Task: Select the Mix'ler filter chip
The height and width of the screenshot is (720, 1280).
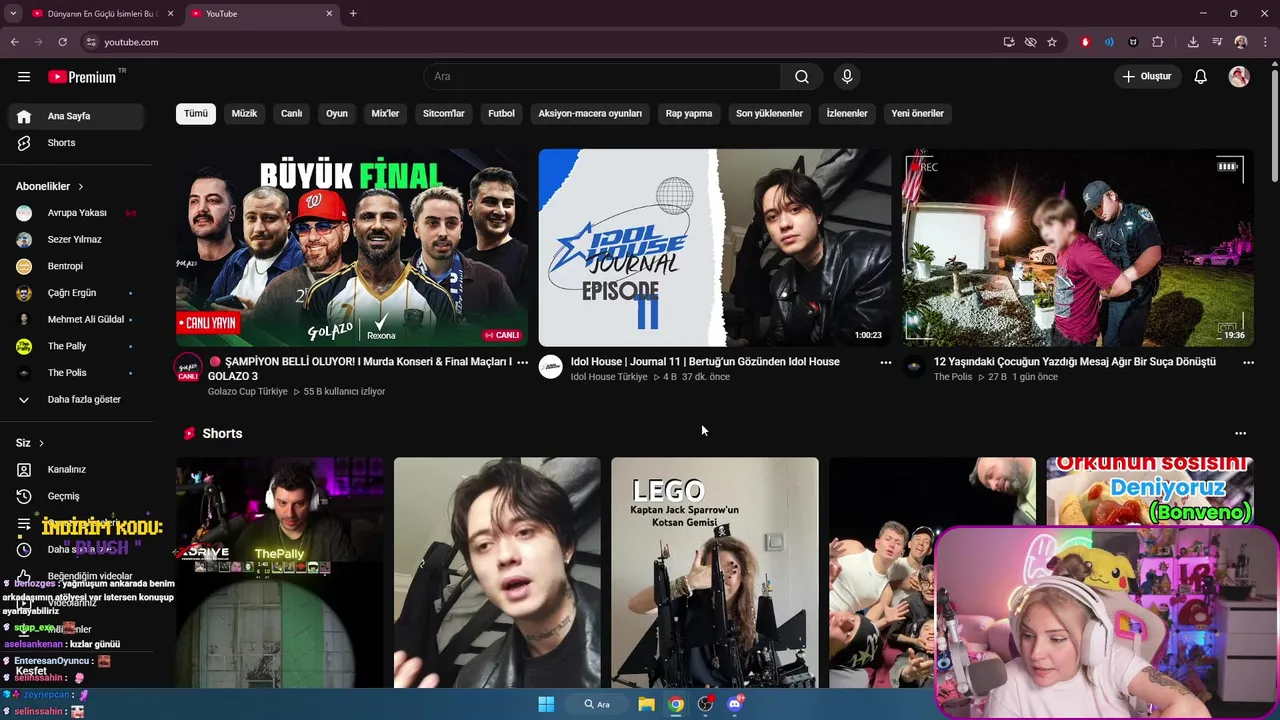Action: pos(385,113)
